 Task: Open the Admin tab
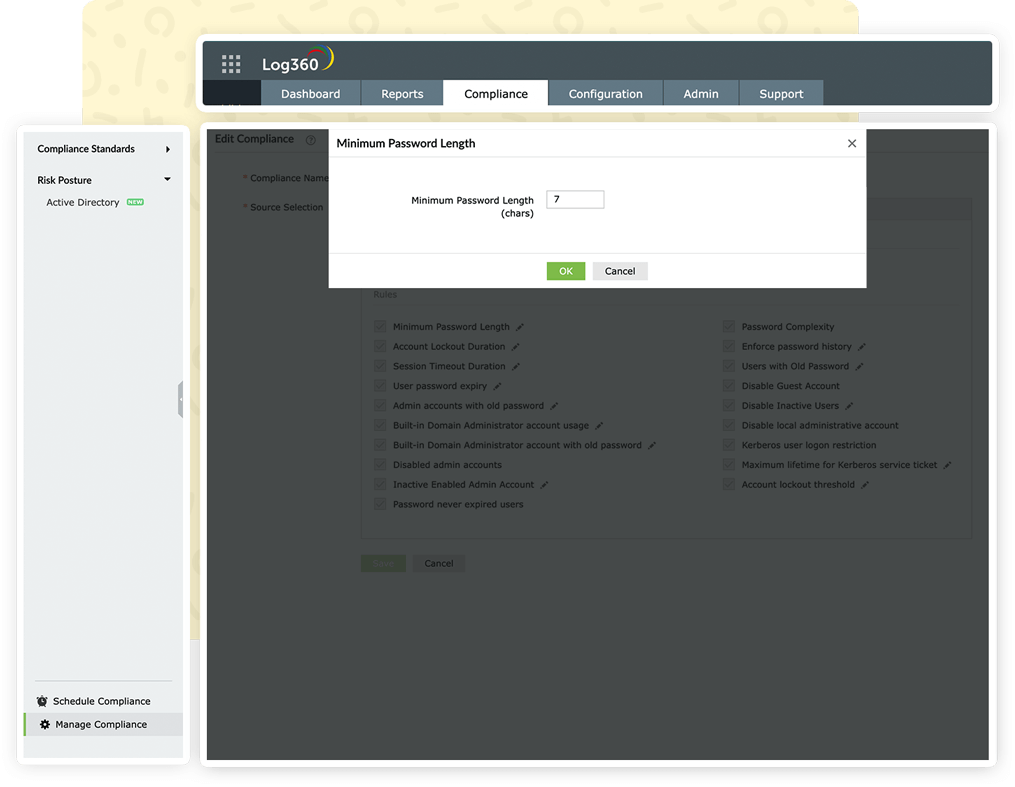[701, 93]
